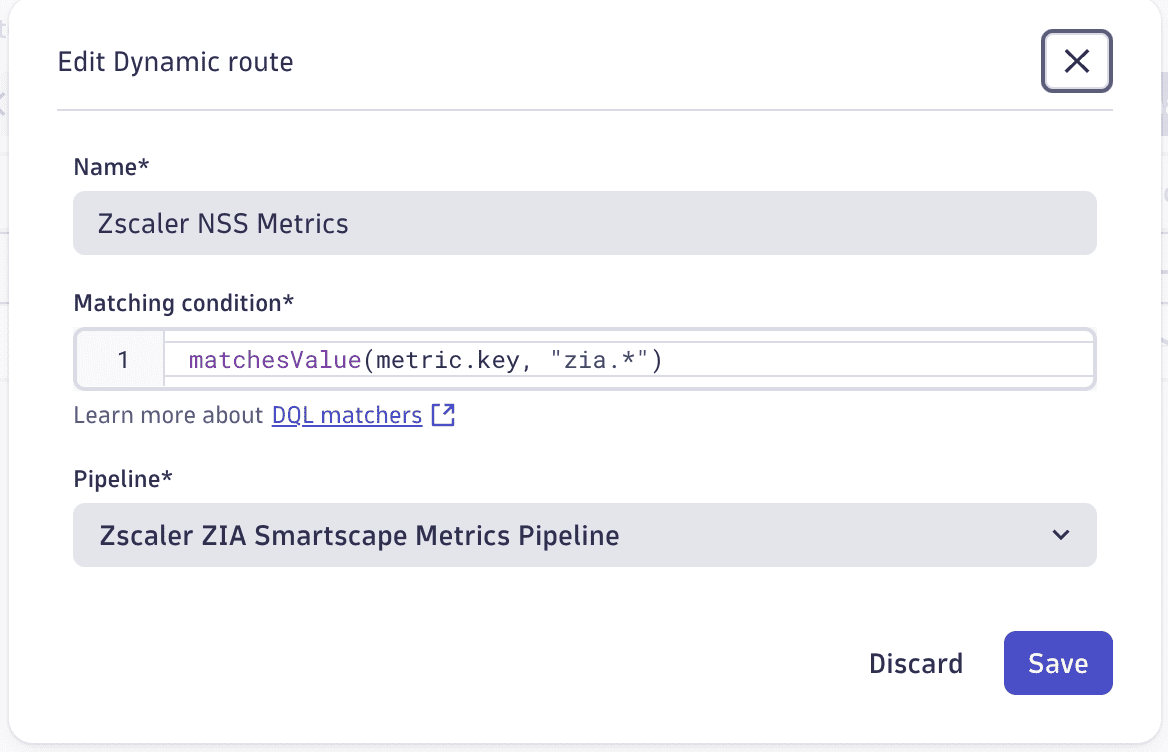Click line number 1 in the editor gutter

click(123, 360)
